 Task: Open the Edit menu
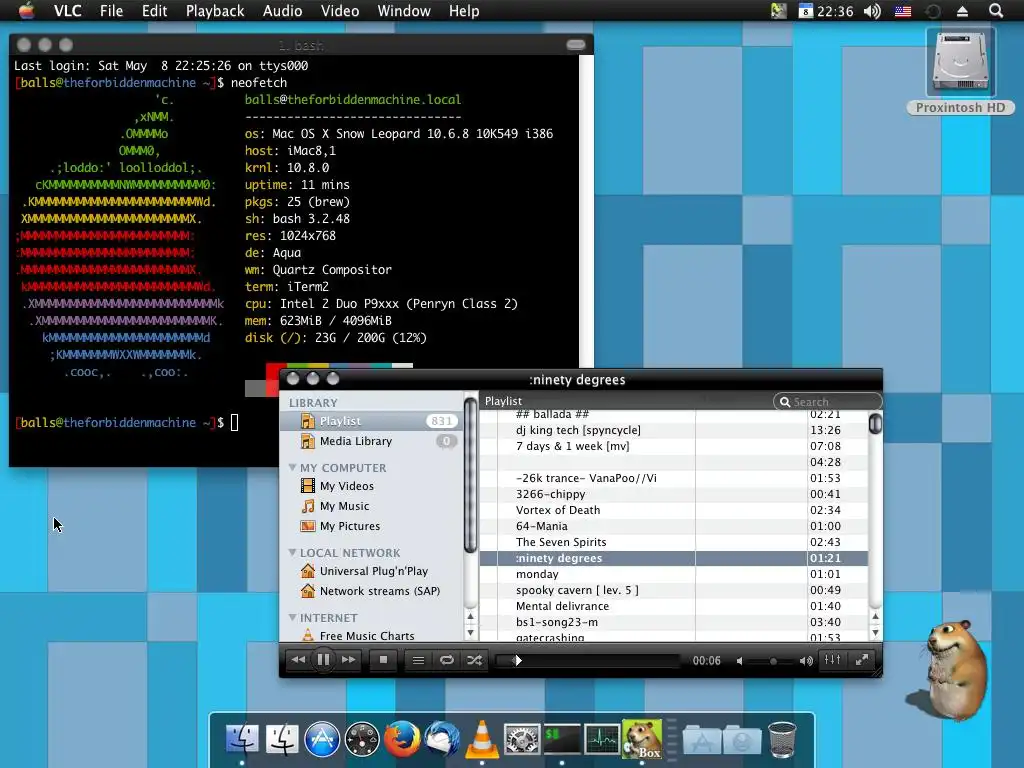(x=154, y=11)
